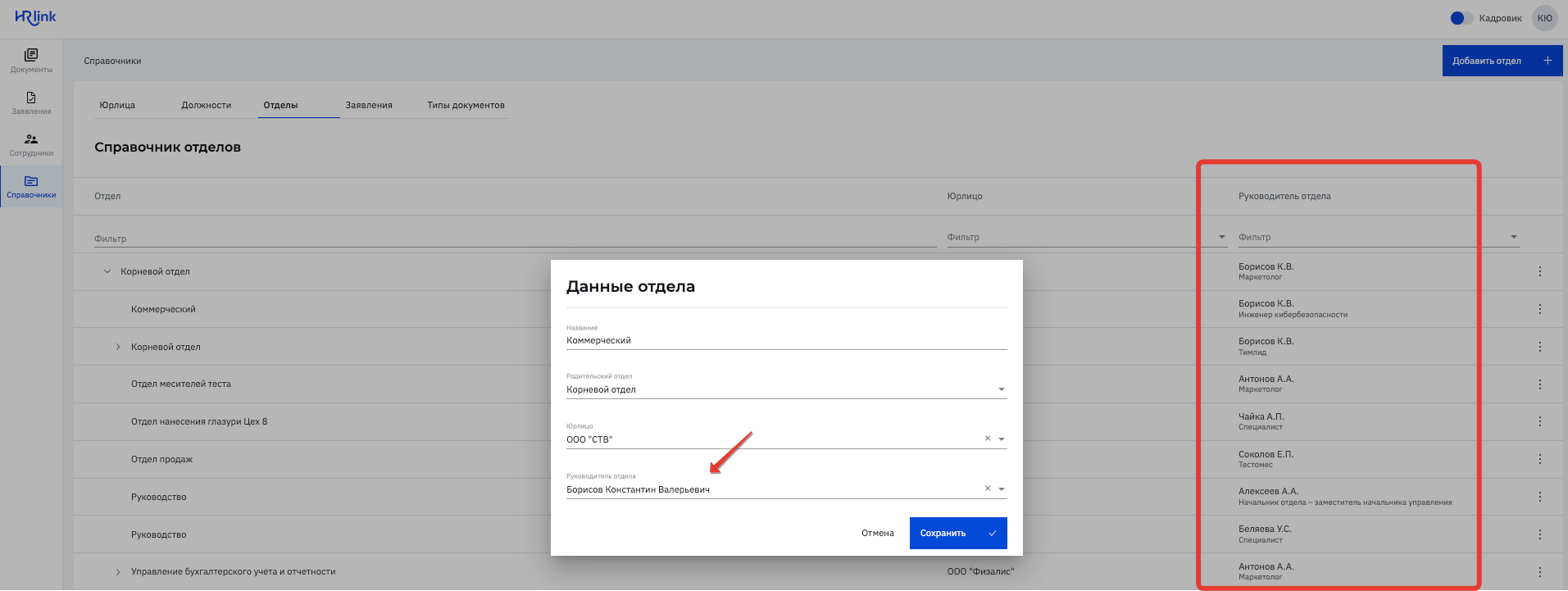Switch to the Должности tab
The height and width of the screenshot is (591, 1568).
tap(206, 105)
